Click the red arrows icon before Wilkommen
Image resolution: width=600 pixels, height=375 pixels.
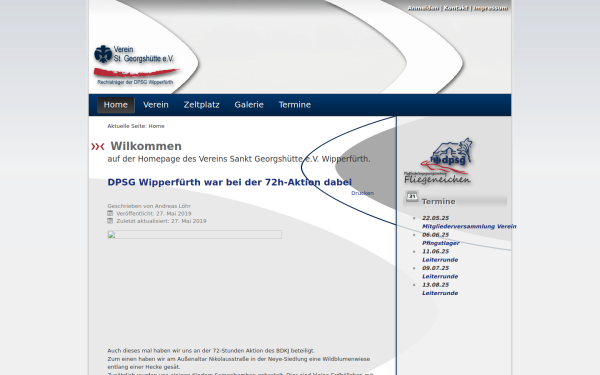tap(98, 146)
